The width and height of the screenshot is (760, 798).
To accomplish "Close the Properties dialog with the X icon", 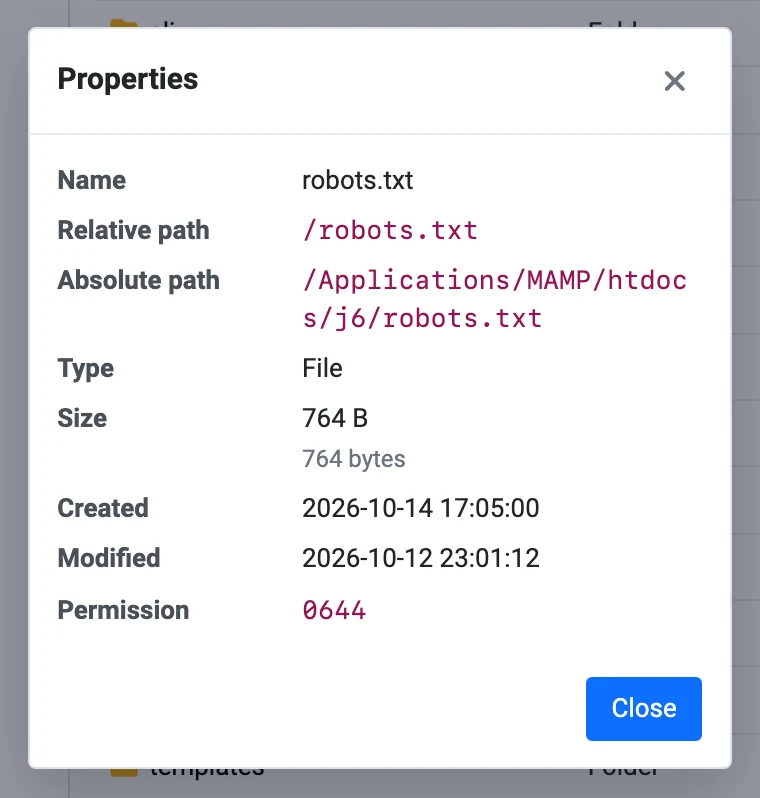I will click(x=674, y=81).
